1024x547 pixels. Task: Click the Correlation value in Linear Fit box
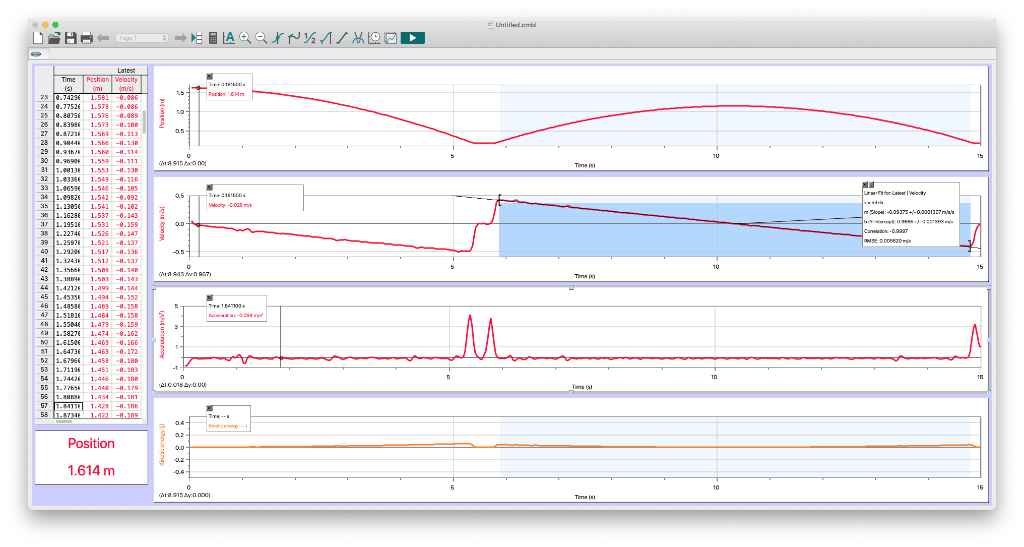click(886, 231)
